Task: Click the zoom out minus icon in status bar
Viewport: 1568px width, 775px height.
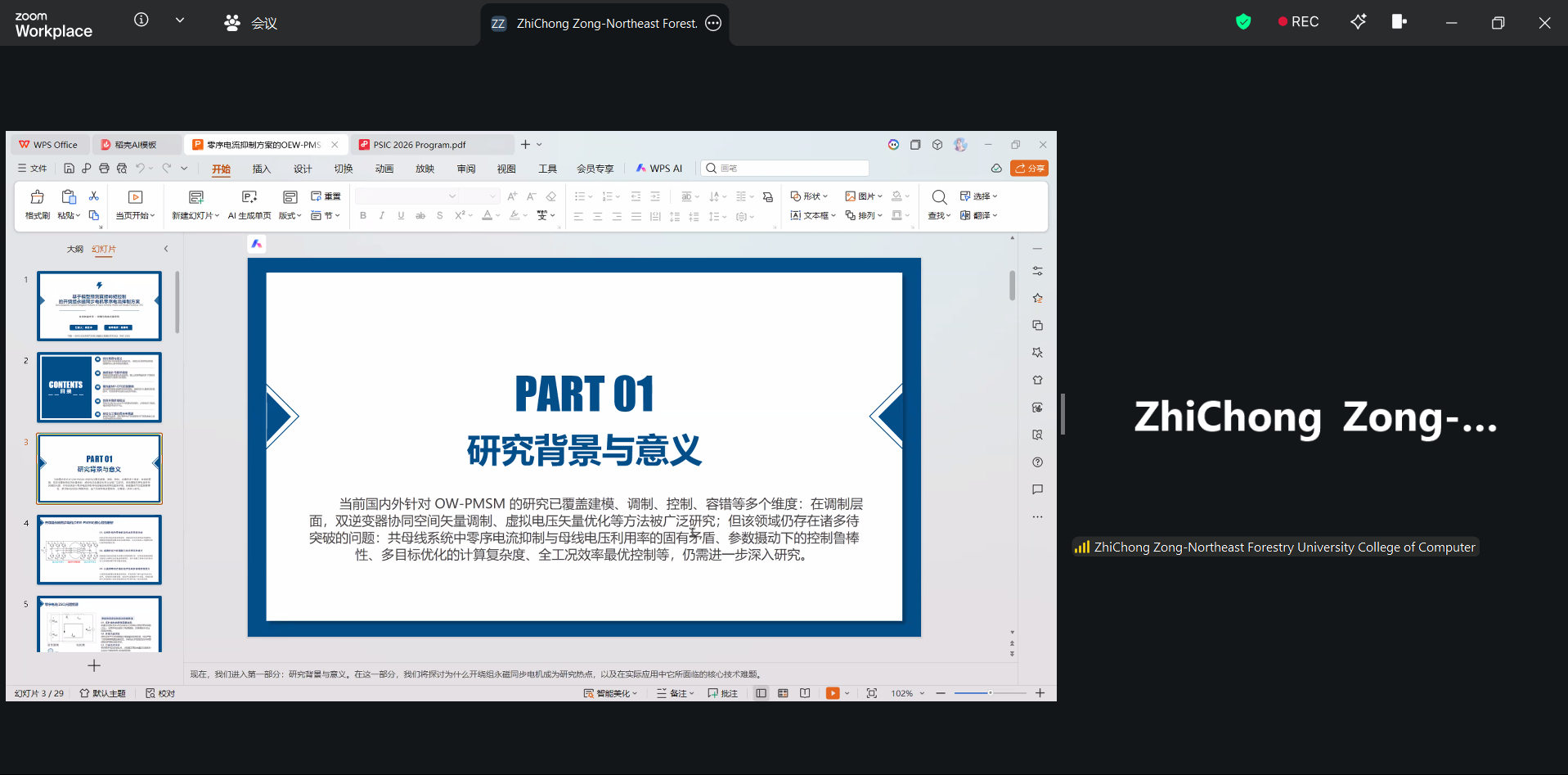Action: [941, 693]
